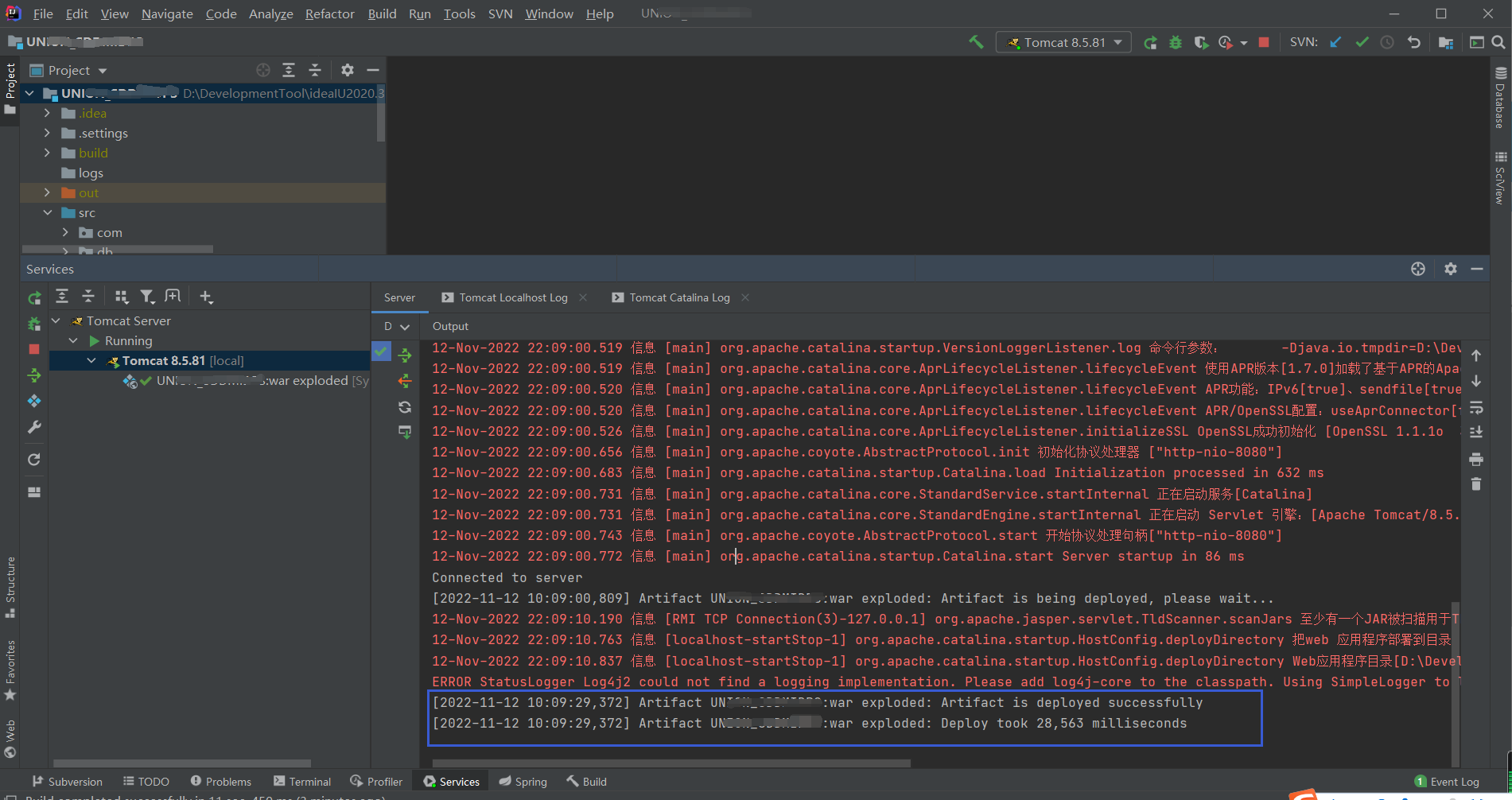Image resolution: width=1512 pixels, height=800 pixels.
Task: Locate the opened file in Project tree
Action: click(263, 70)
